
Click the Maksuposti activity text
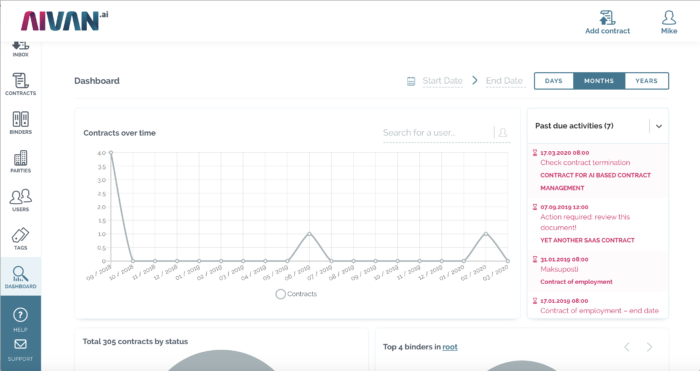(559, 269)
